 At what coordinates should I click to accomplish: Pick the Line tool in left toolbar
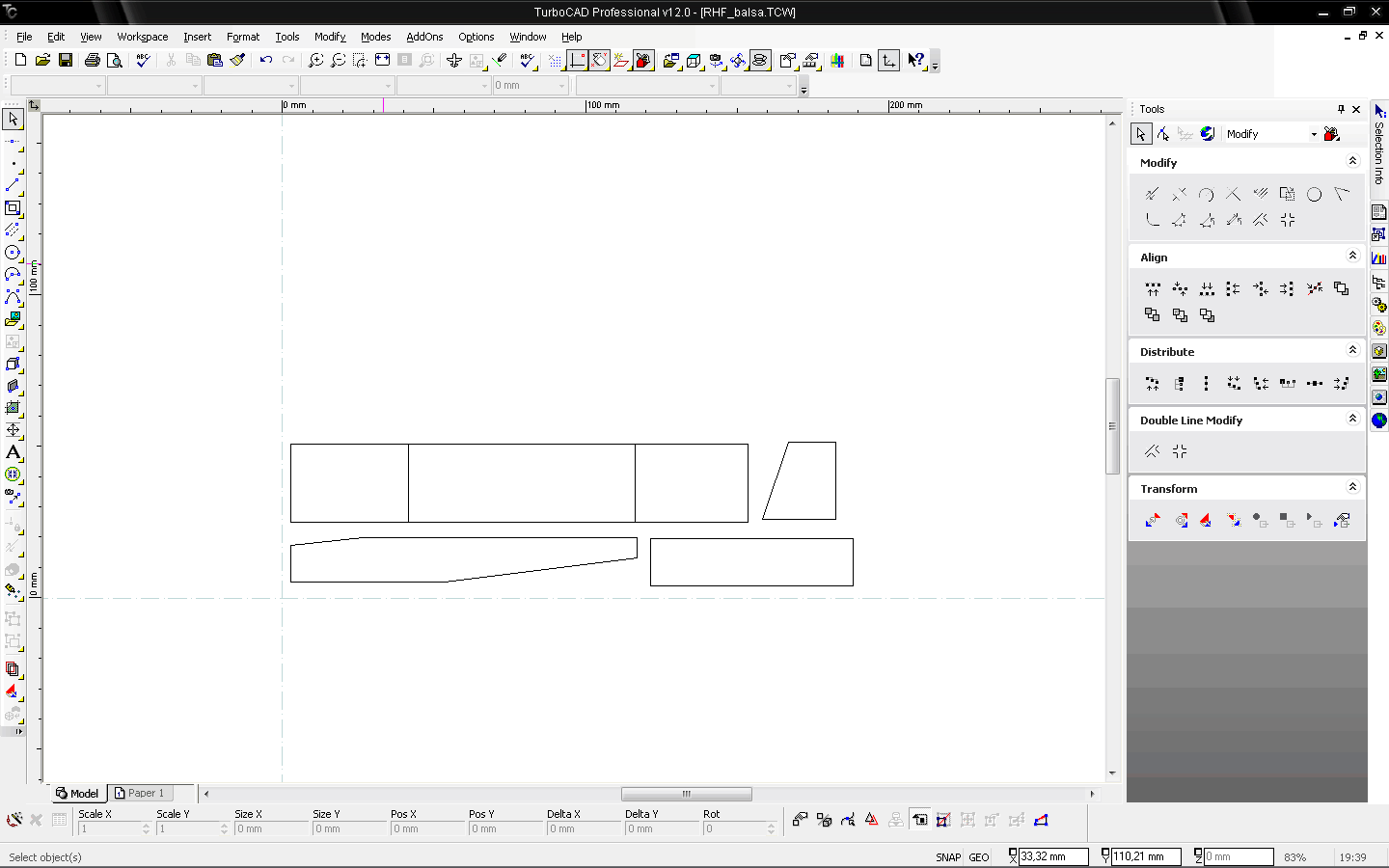click(13, 185)
